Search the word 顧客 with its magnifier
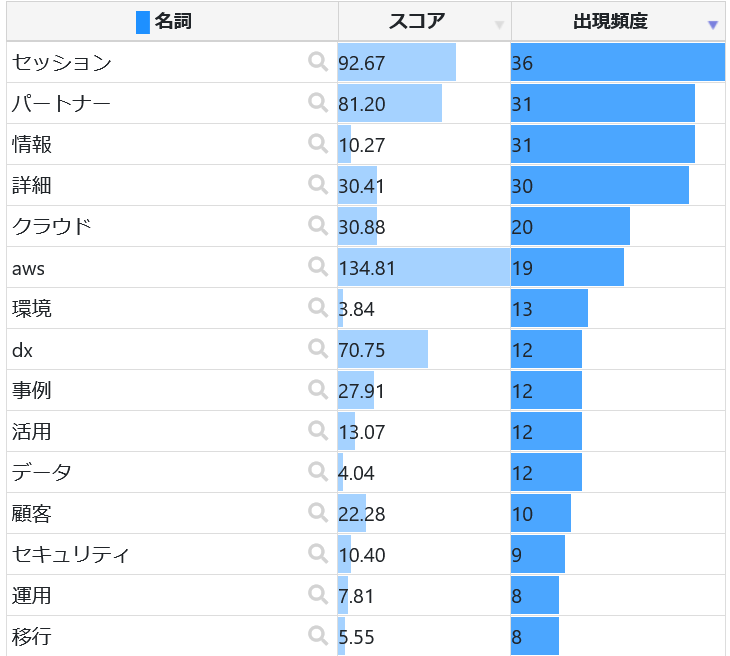Viewport: 730px width, 656px height. (318, 513)
